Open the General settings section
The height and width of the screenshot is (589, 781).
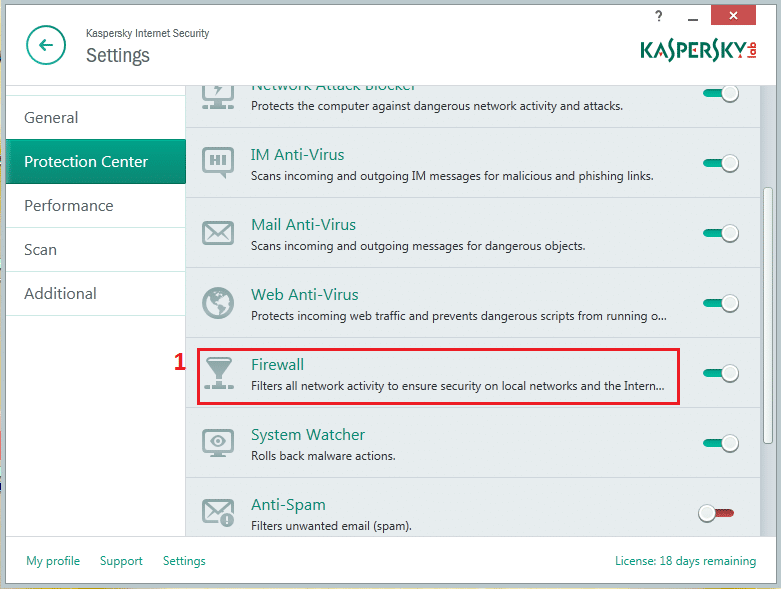pos(96,118)
